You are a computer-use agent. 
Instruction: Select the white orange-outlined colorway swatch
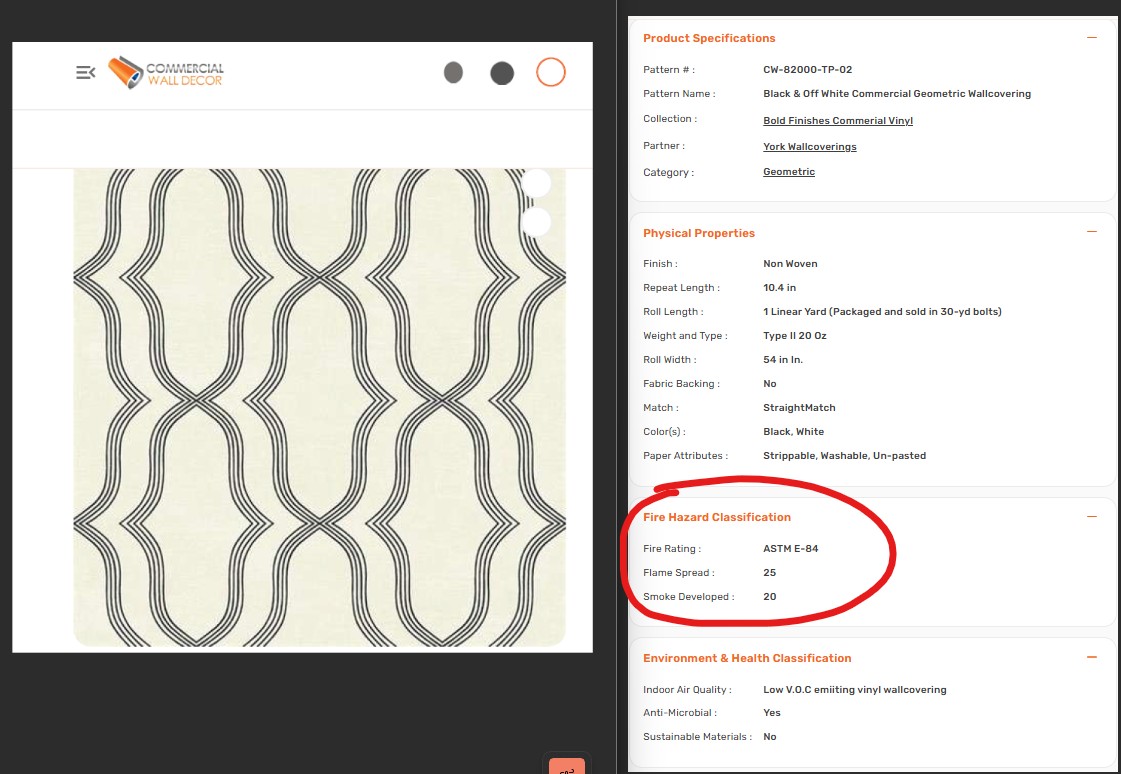point(551,72)
